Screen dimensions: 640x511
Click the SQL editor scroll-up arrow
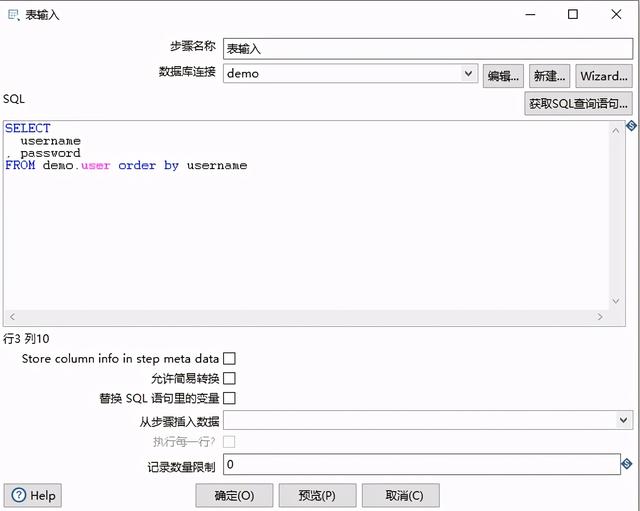(x=616, y=131)
